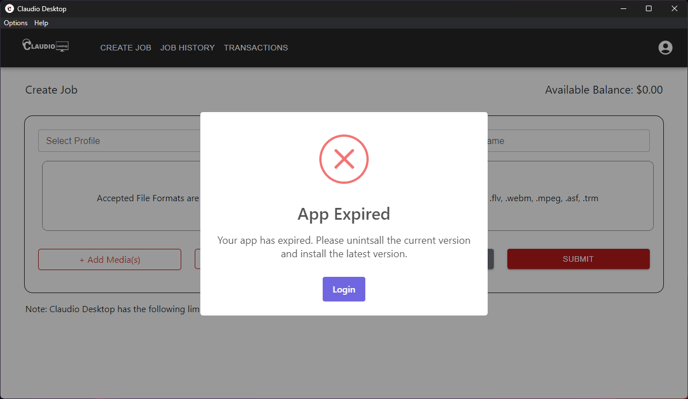Click the App Expired title text
Viewport: 688px width, 399px height.
coord(344,214)
